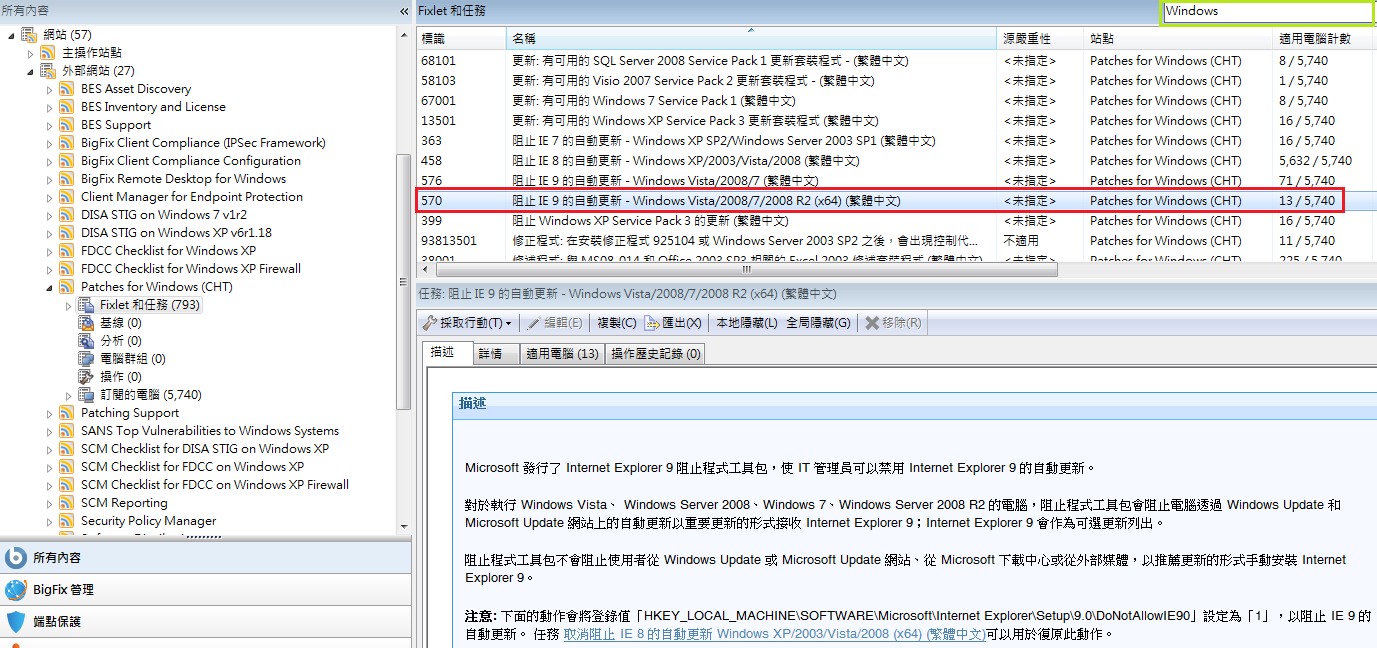Viewport: 1377px width, 648px height.
Task: Select the SCM Reporting site icon
Action: (x=67, y=503)
